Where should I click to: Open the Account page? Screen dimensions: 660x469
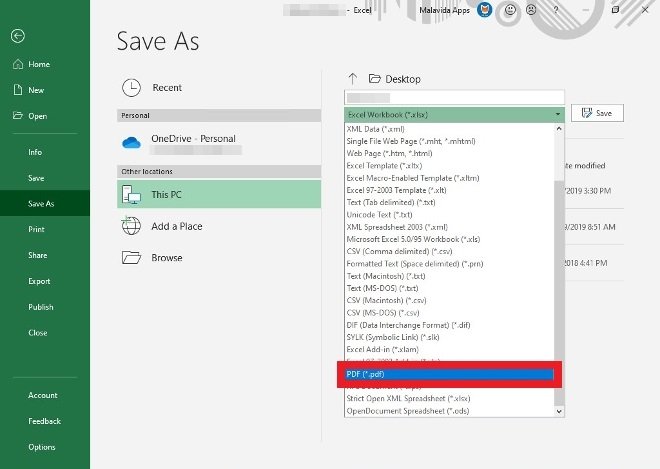click(43, 395)
